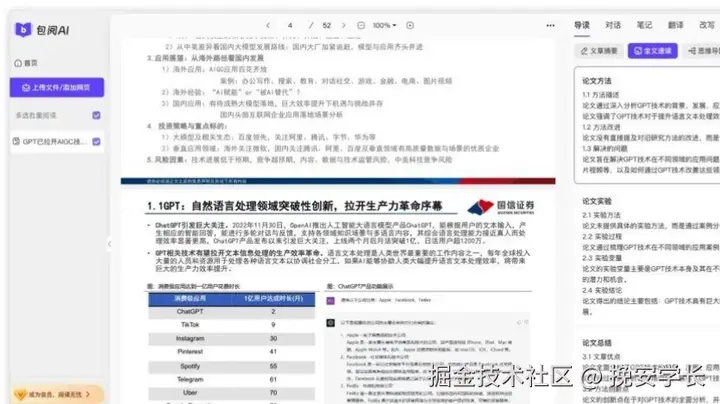Select the 全文速读 button
This screenshot has width=720, height=404.
pos(652,51)
